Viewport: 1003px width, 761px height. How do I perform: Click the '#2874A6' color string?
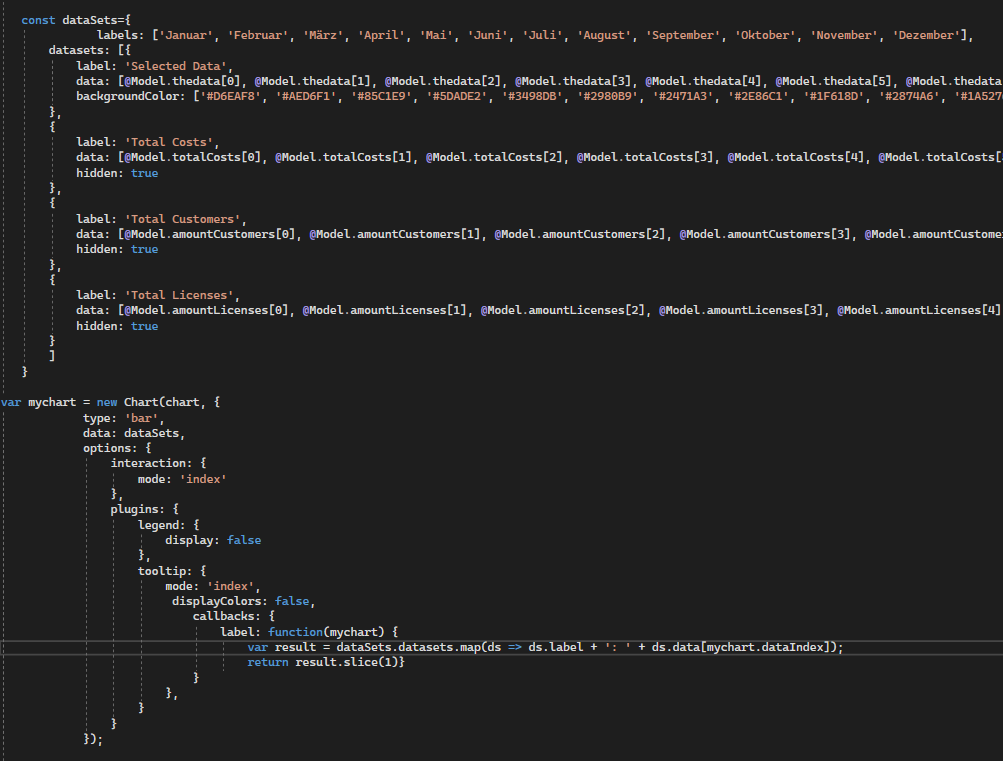pyautogui.click(x=909, y=96)
